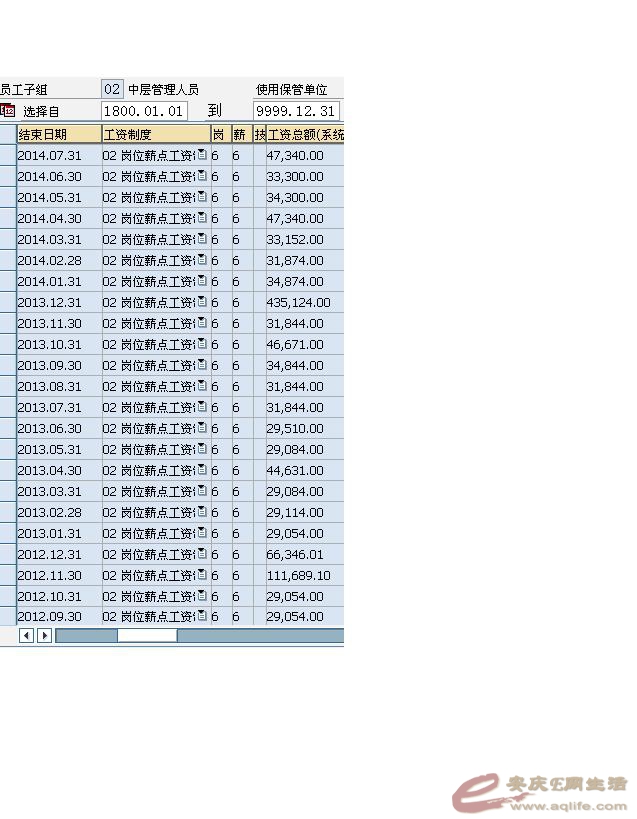Screen dimensions: 637x819
Task: Open the detail icon in the 2013.12.31 row
Action: [x=202, y=301]
